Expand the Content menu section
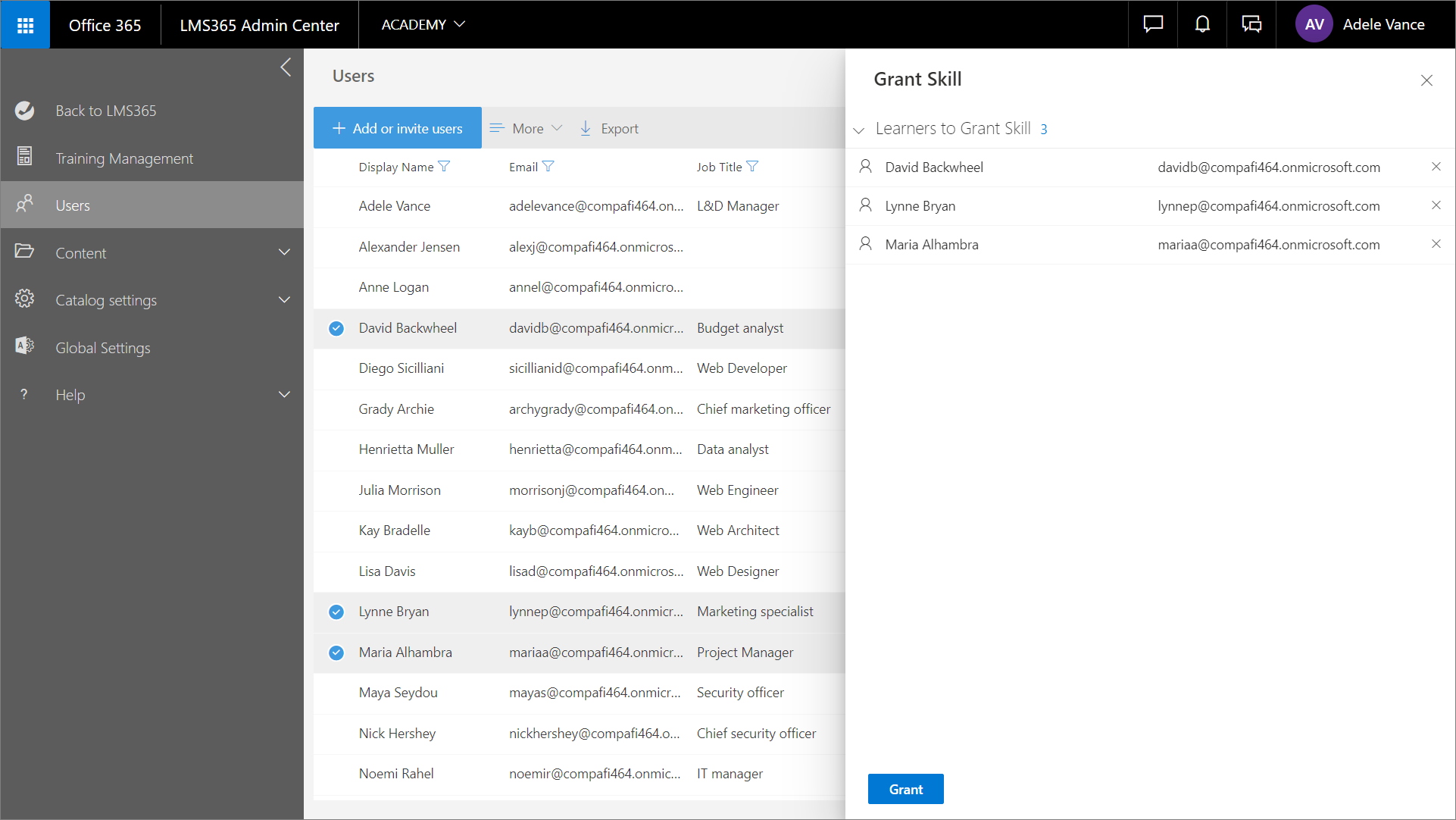Viewport: 1456px width, 820px height. point(284,252)
